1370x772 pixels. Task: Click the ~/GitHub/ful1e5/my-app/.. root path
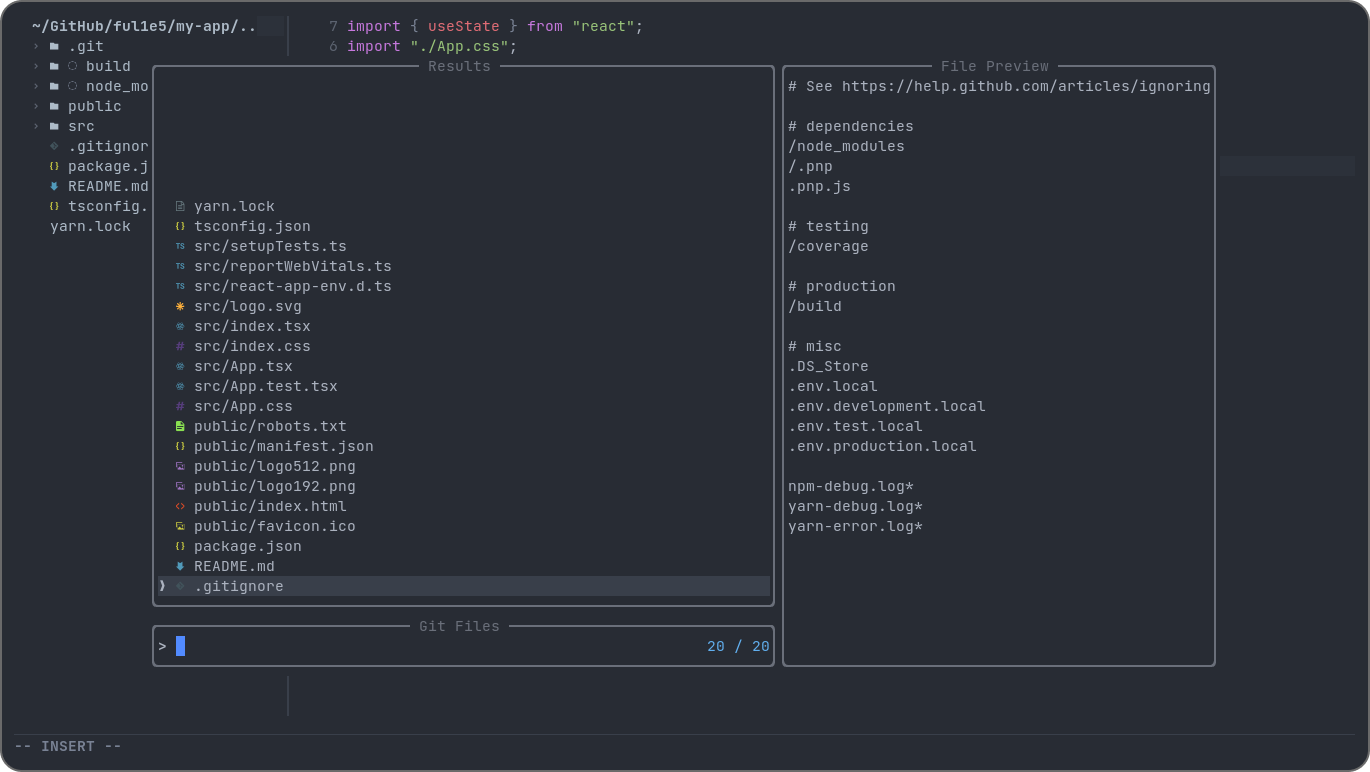144,26
